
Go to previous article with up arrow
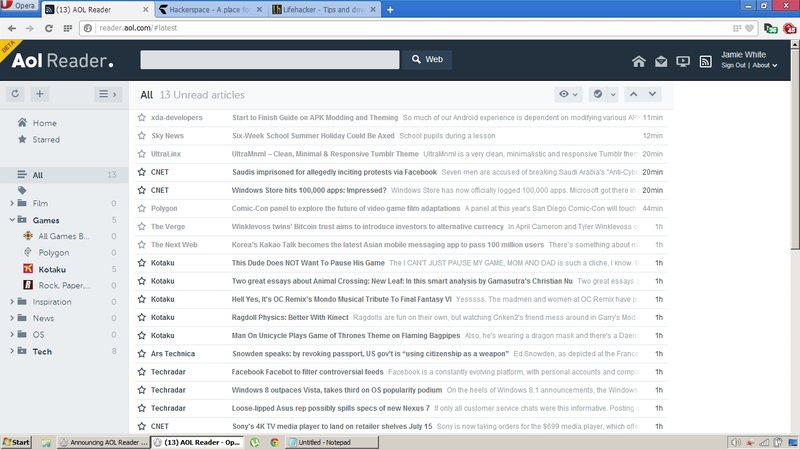(633, 94)
